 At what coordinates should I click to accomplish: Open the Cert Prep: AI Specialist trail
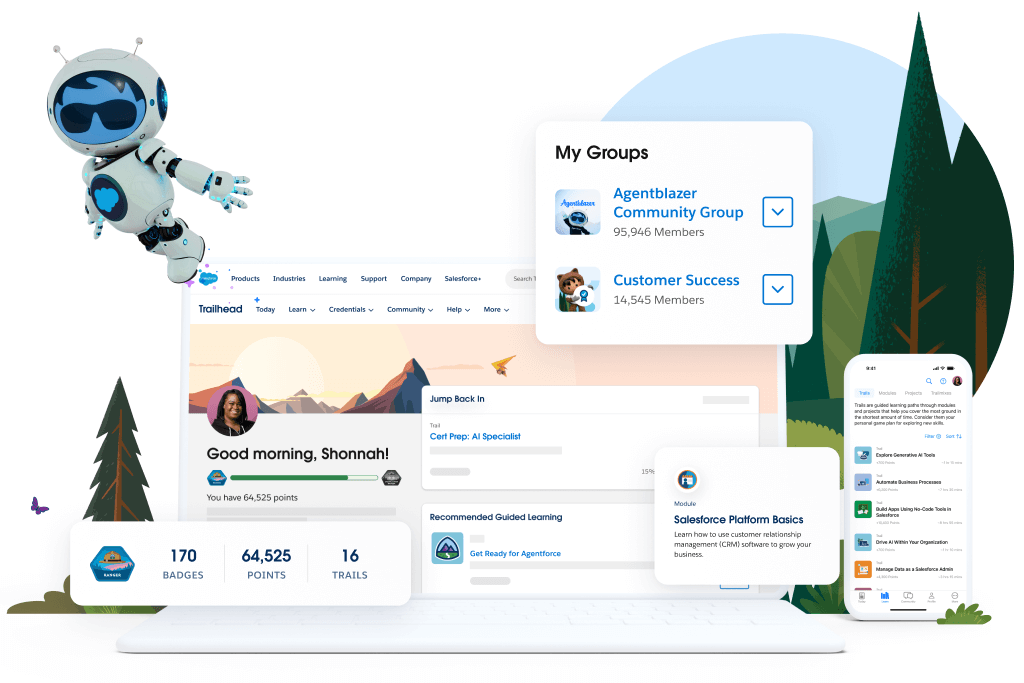tap(475, 436)
